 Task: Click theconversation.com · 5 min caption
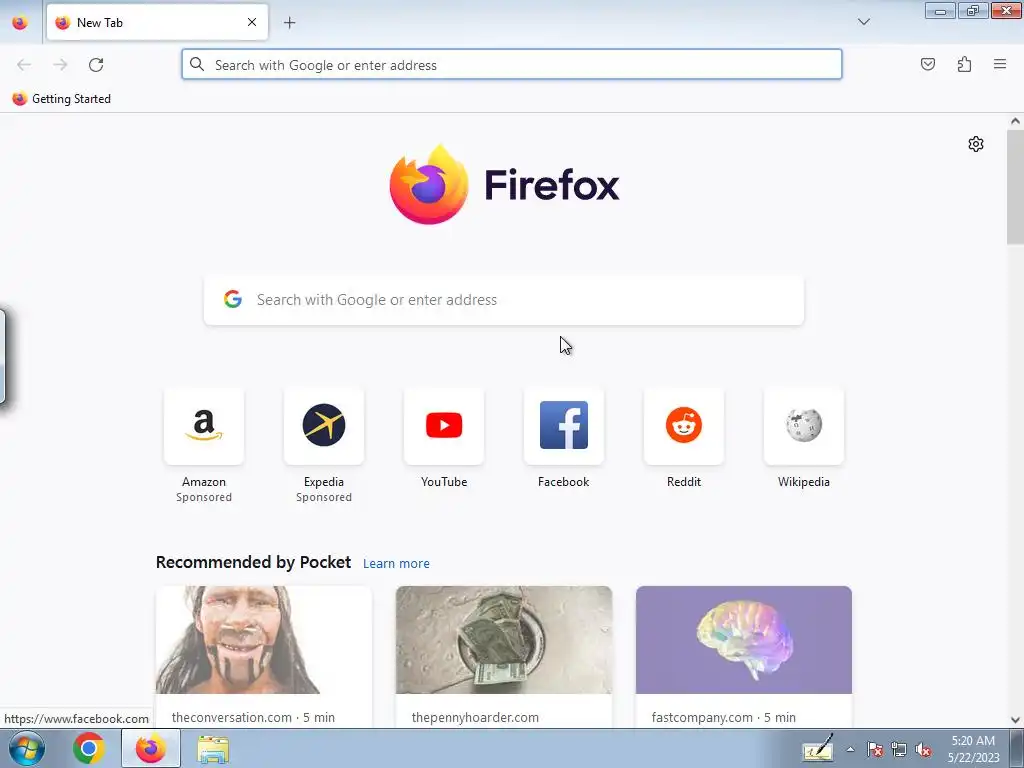tap(253, 717)
